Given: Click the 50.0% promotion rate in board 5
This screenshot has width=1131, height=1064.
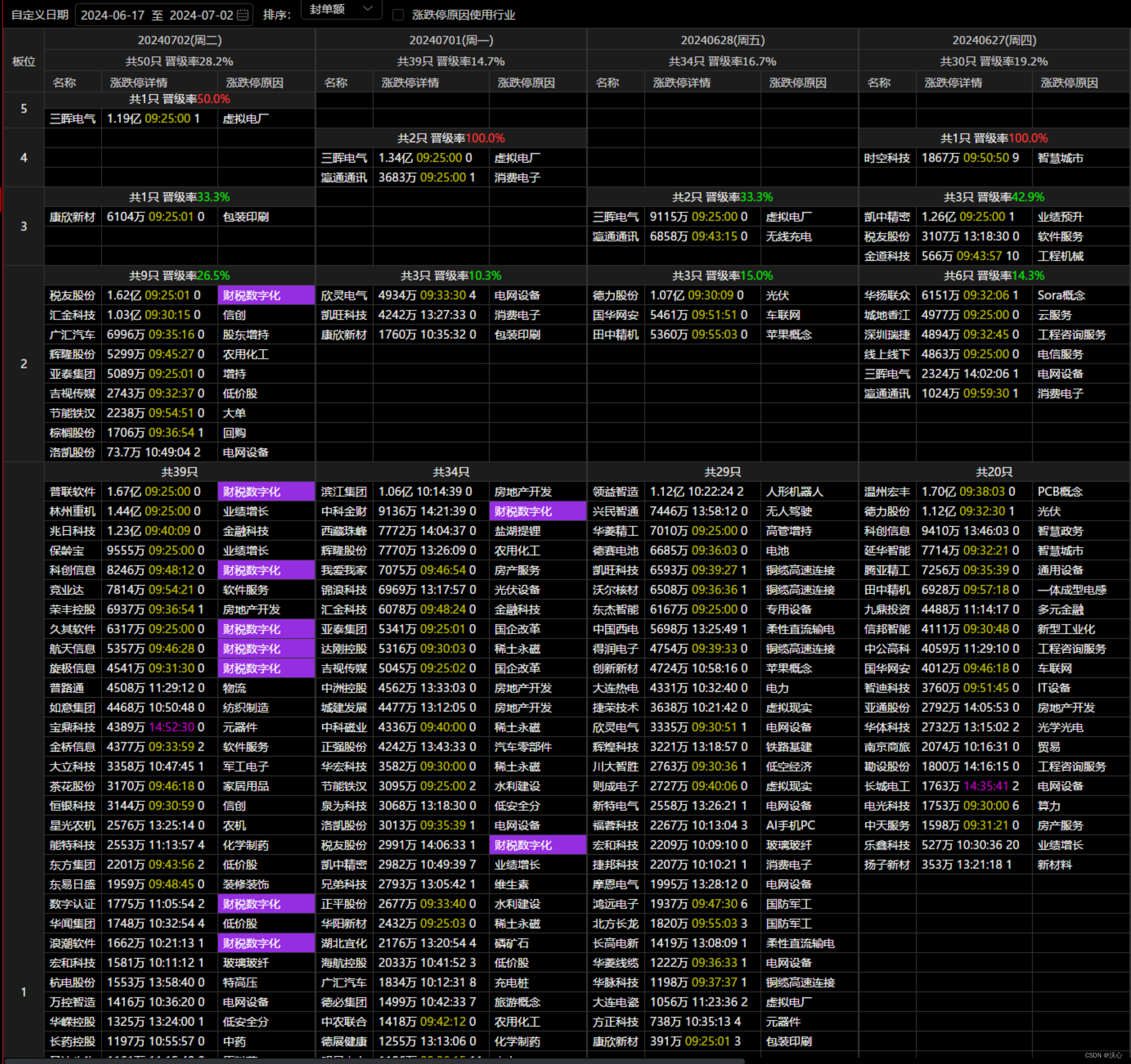Looking at the screenshot, I should (x=213, y=99).
